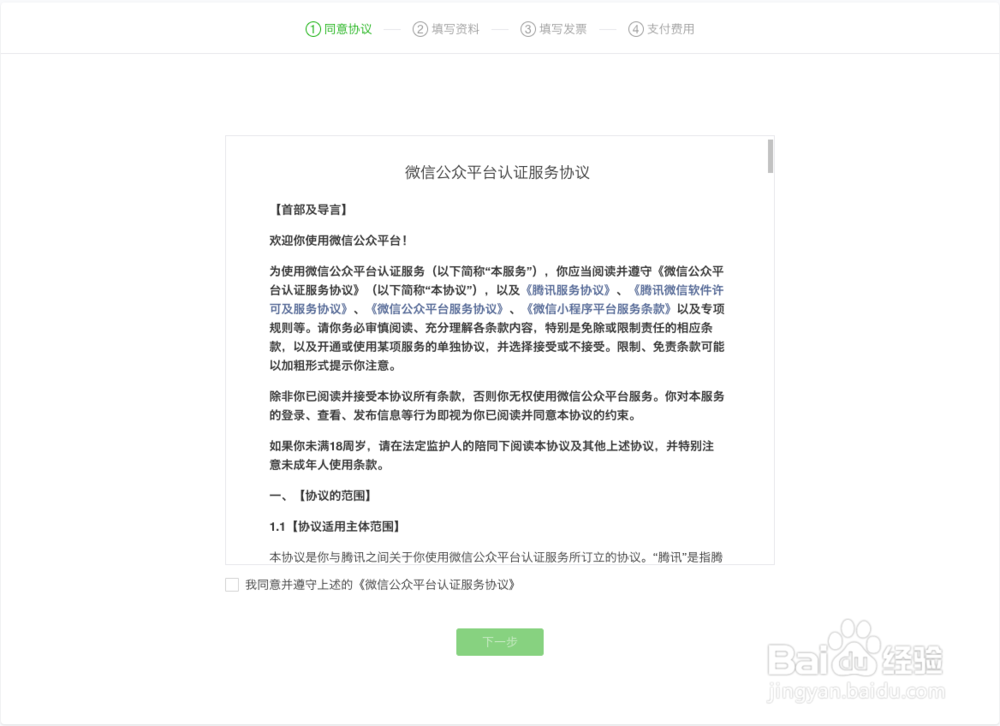The image size is (1000, 726).
Task: Open the 《微信公众平台服务协议》 link
Action: tap(438, 309)
